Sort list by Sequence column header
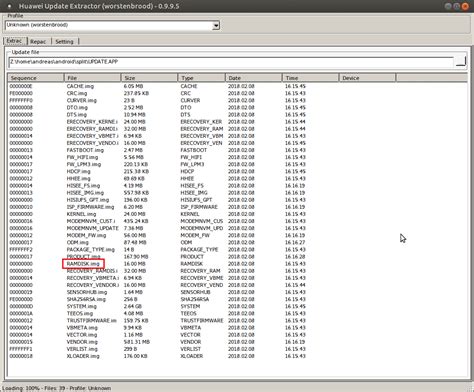474x392 pixels. [x=36, y=78]
